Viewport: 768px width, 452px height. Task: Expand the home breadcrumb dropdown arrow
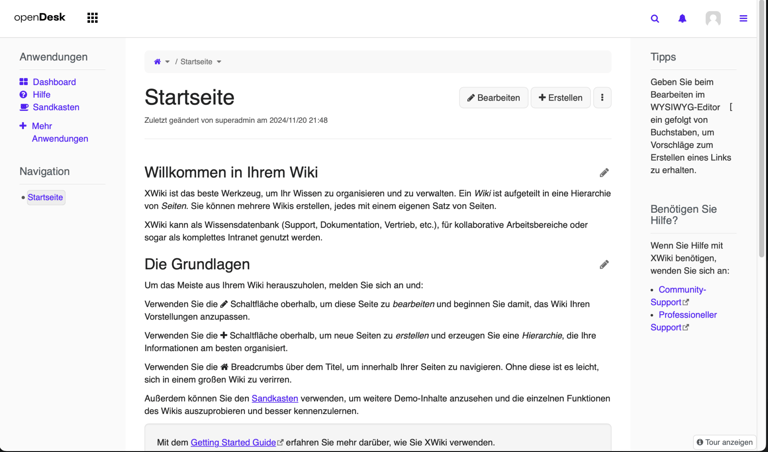tap(168, 62)
